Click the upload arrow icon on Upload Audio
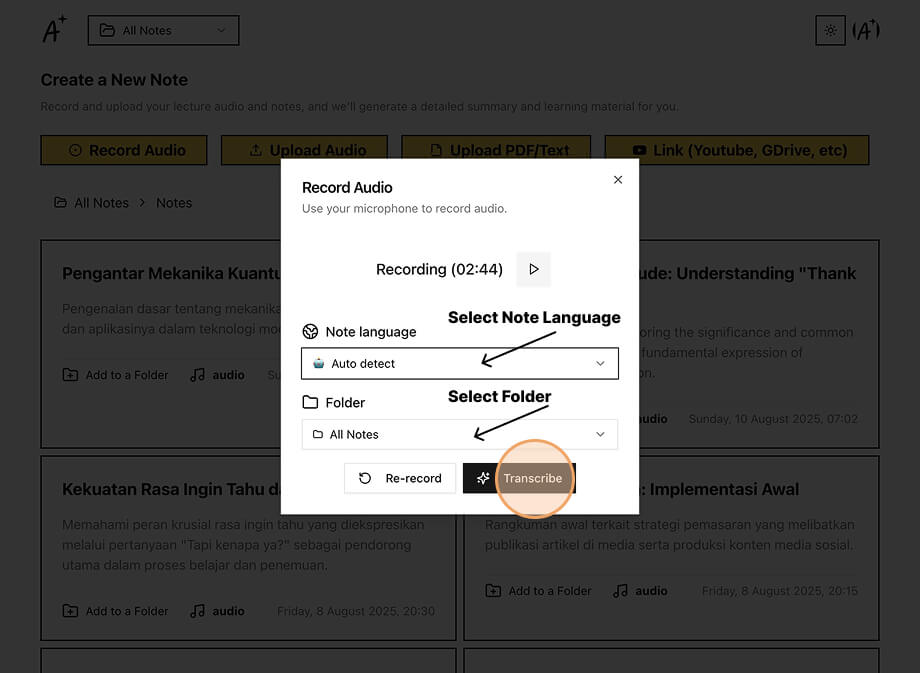The width and height of the screenshot is (920, 673). point(256,150)
